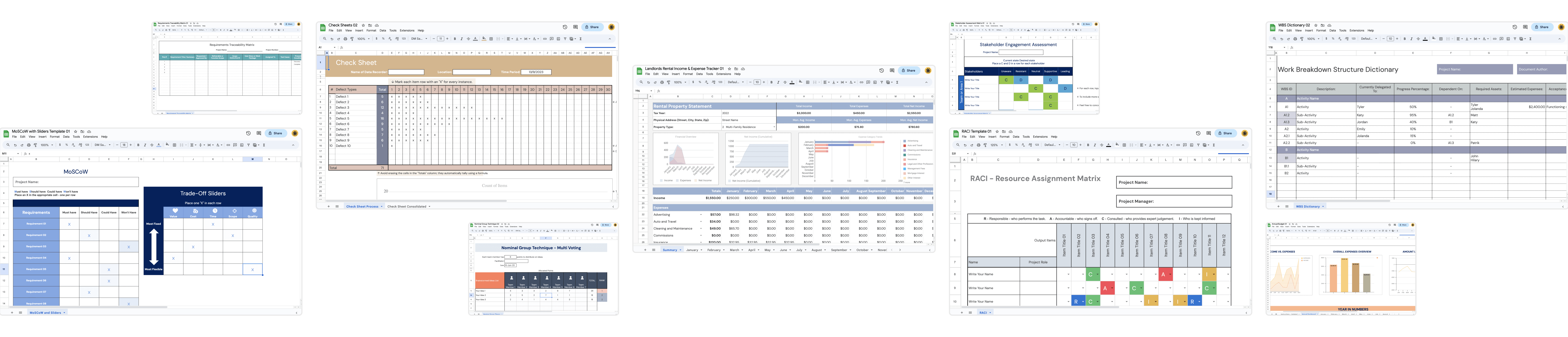The image size is (1568, 337).
Task: Open version history in Check Sheets 02
Action: pyautogui.click(x=565, y=27)
